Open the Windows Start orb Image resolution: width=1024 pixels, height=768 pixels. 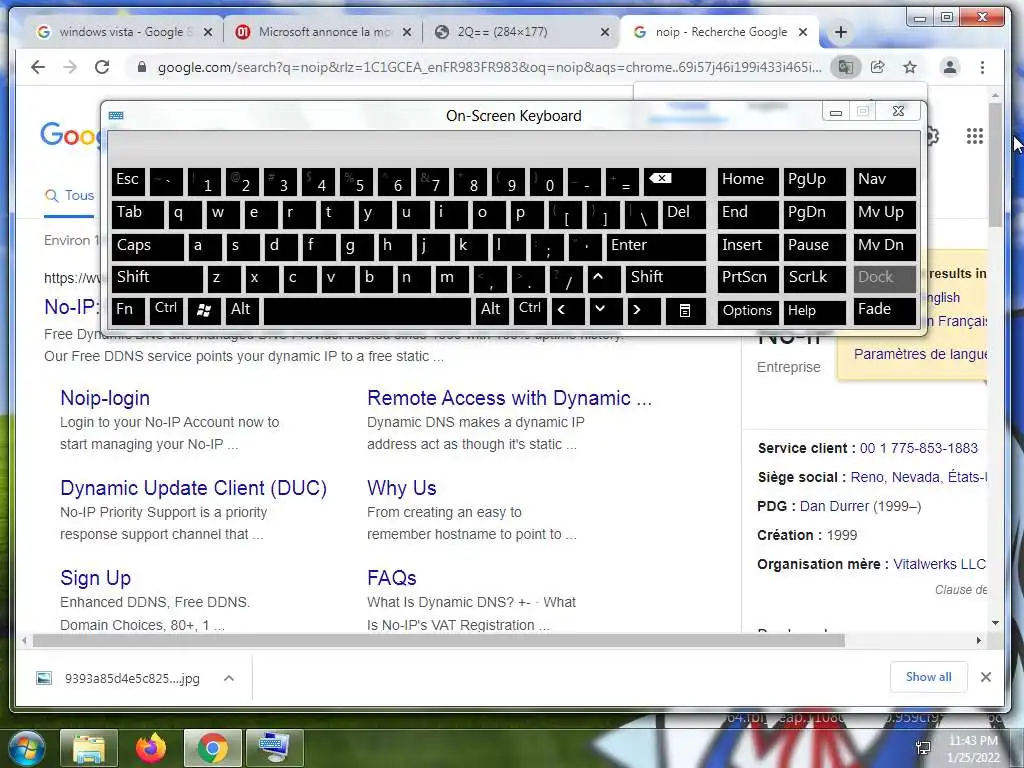(x=26, y=748)
